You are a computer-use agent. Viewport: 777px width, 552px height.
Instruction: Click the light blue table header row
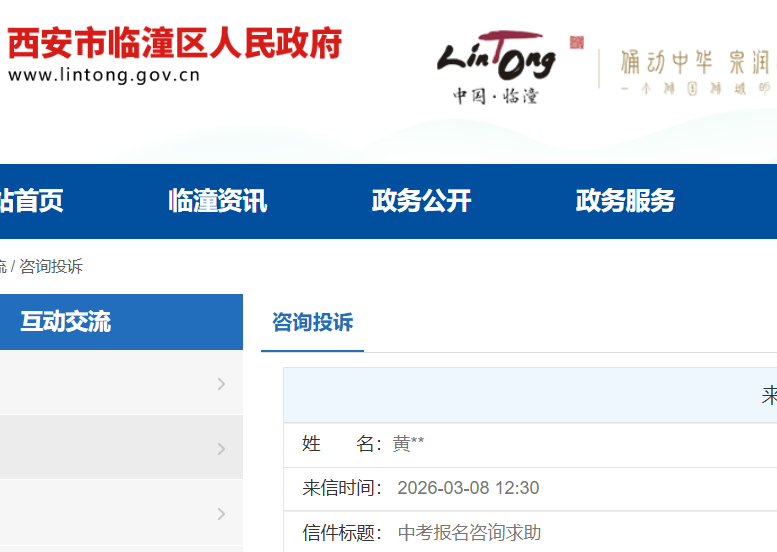click(x=530, y=395)
